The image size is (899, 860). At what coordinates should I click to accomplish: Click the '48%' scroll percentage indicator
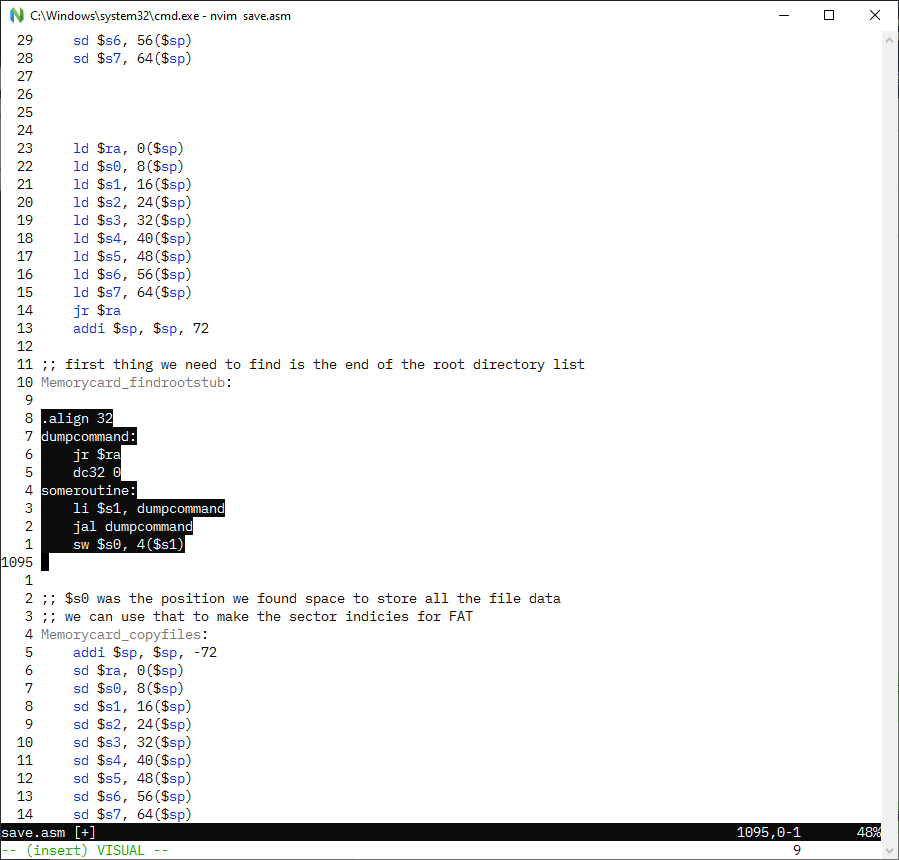click(x=869, y=832)
